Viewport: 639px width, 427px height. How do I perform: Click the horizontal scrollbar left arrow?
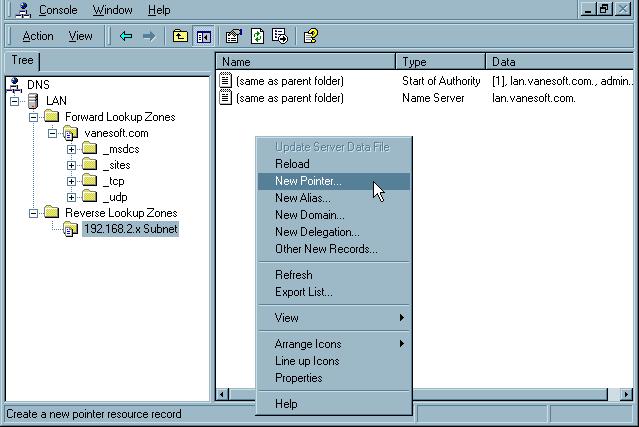[x=223, y=395]
